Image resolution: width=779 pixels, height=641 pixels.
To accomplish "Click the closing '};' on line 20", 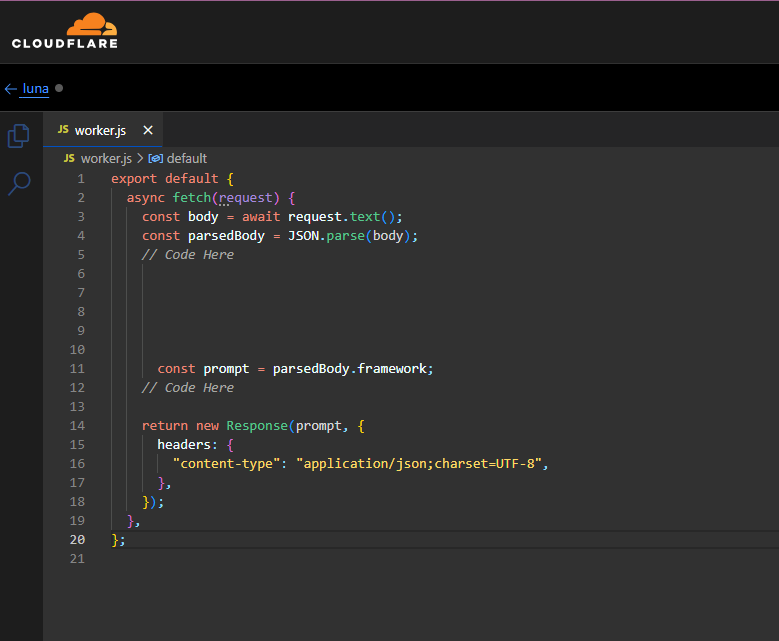I will coord(118,540).
